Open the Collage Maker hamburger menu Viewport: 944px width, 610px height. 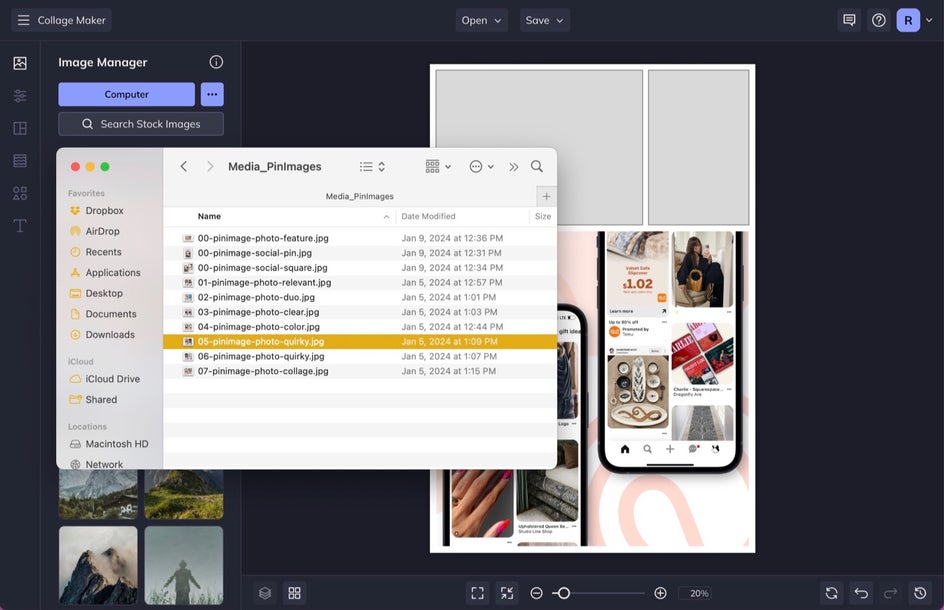23,20
